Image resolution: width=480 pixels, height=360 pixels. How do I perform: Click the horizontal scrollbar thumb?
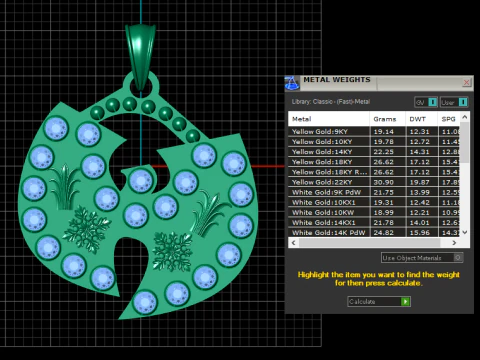pos(369,243)
